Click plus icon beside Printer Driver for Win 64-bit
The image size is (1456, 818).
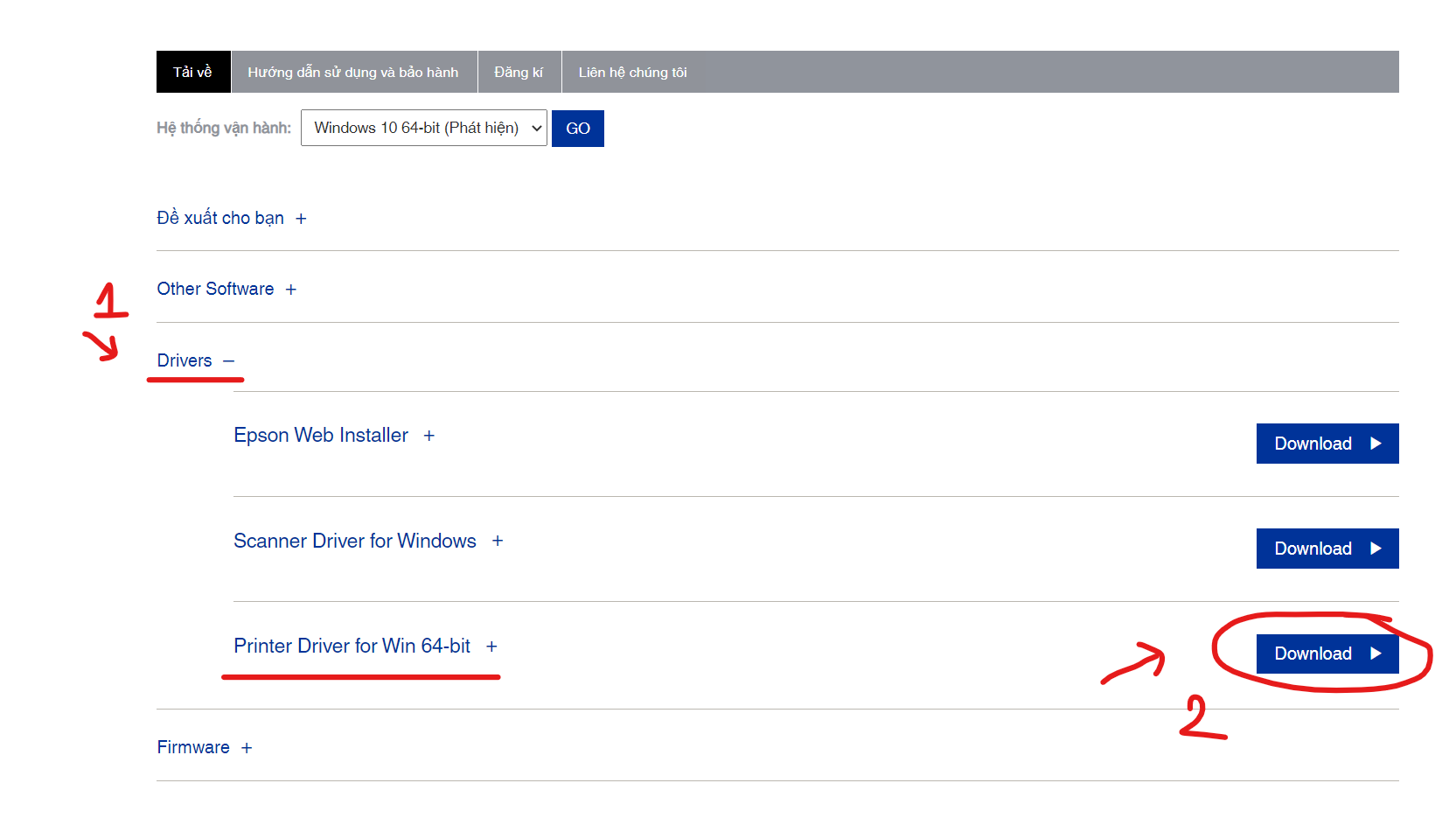pos(491,647)
